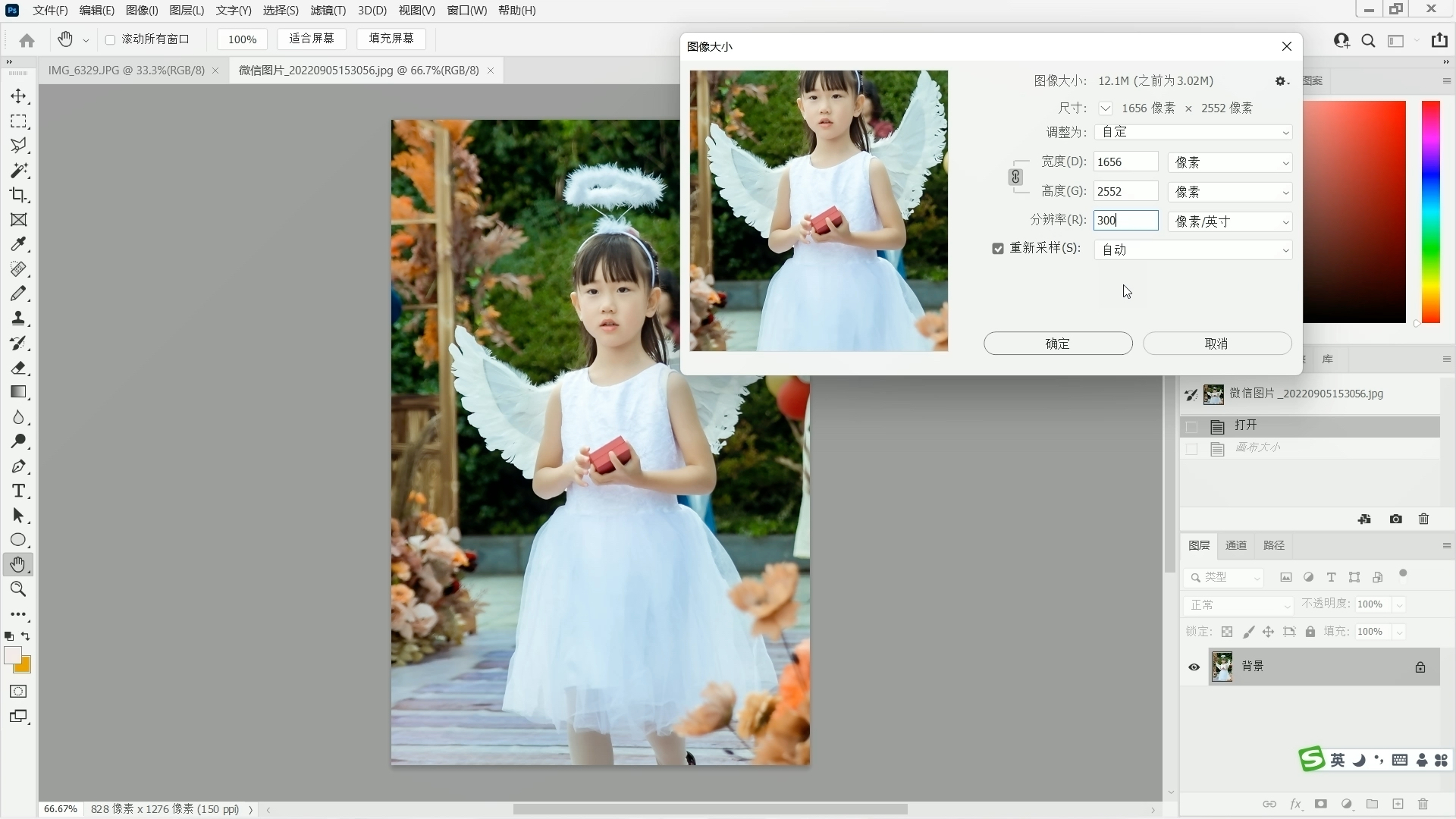Click the History panel trash icon
Screen dimensions: 1456x819
pyautogui.click(x=1424, y=519)
